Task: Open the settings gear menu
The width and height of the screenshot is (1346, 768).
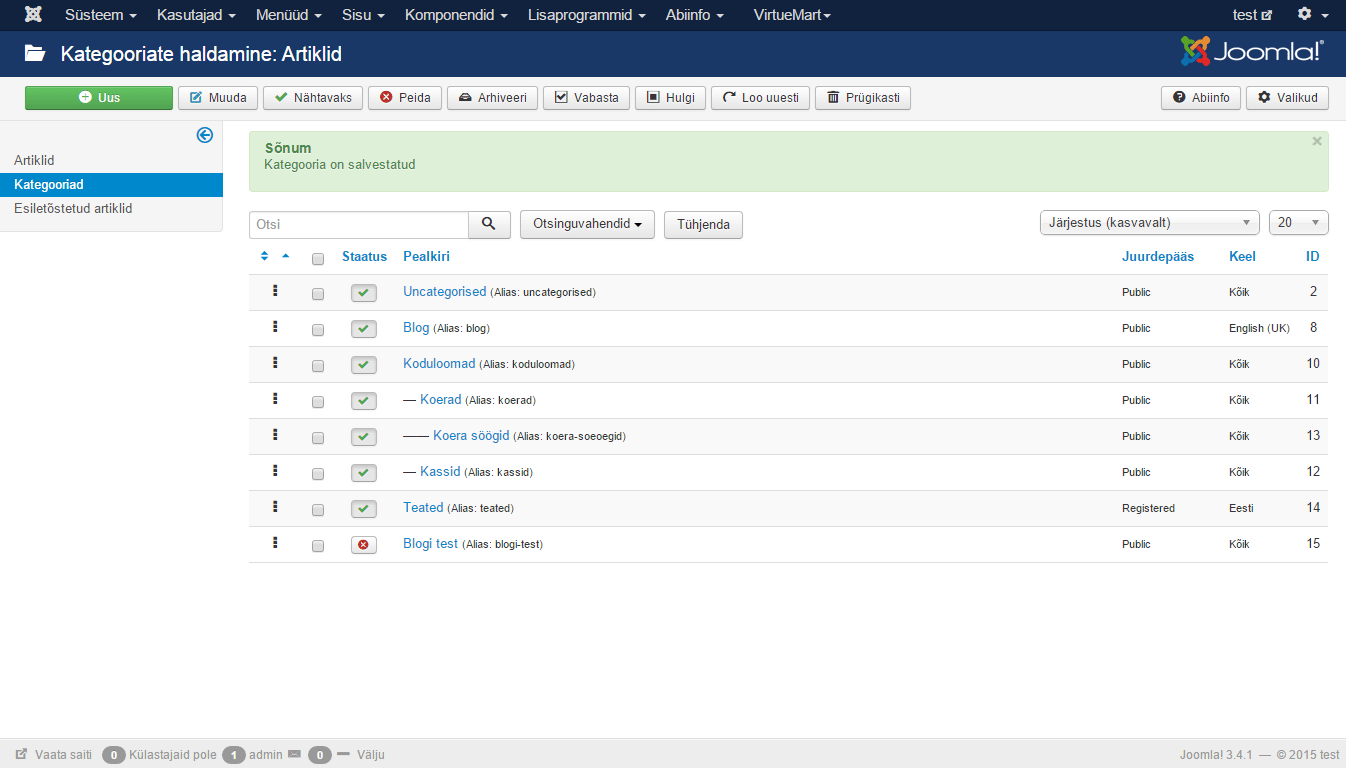Action: [1313, 15]
